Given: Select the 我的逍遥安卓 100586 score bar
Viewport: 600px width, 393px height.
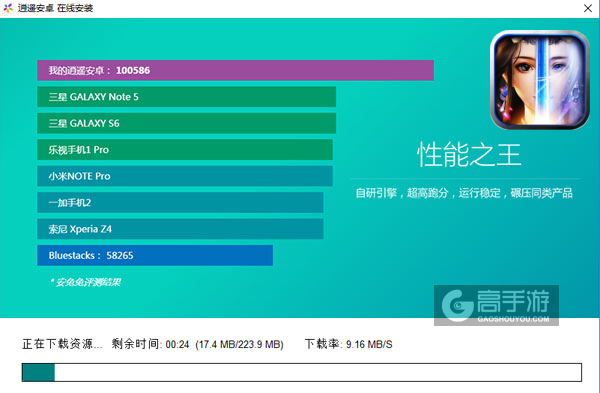Looking at the screenshot, I should (x=235, y=70).
